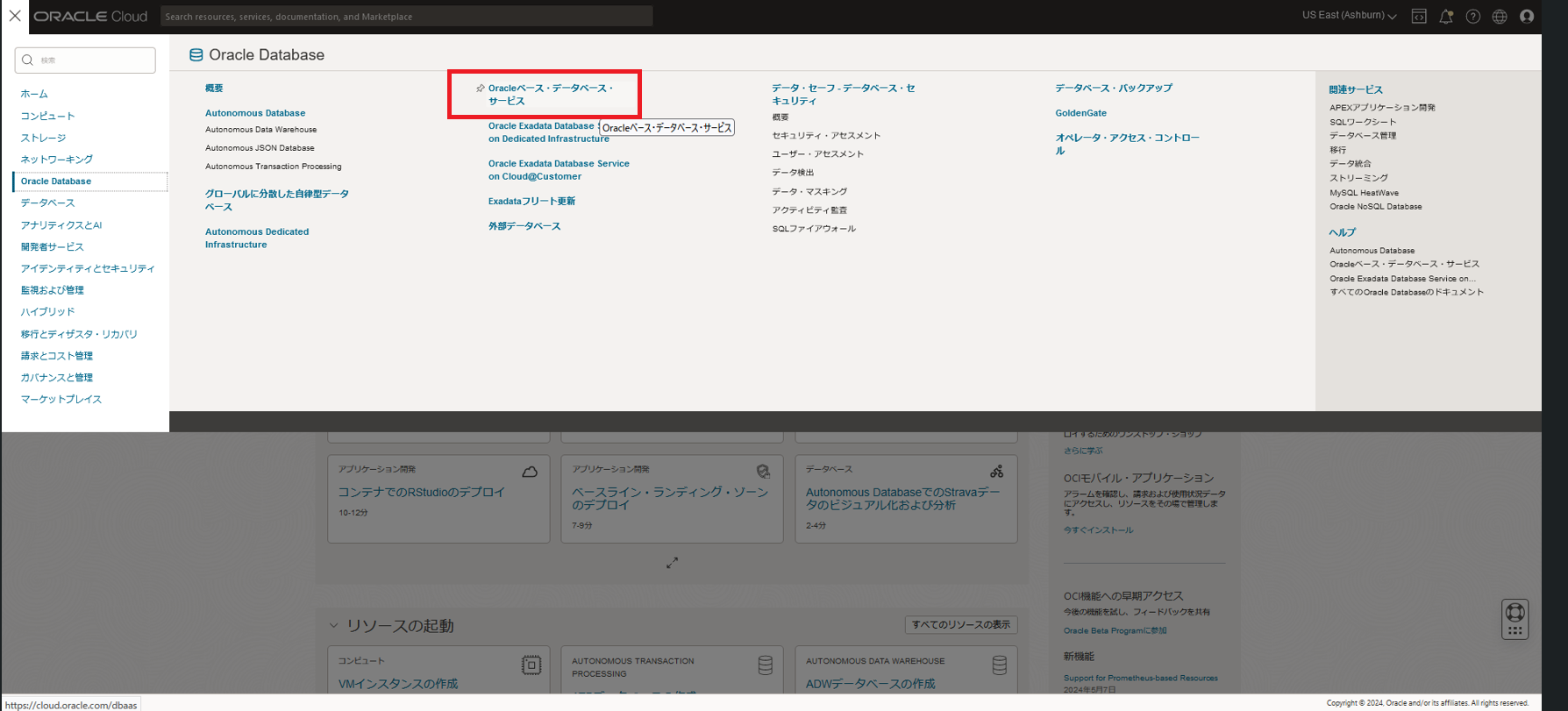Open the Cloud Shell developer tools icon
The height and width of the screenshot is (711, 1568).
tap(1419, 16)
